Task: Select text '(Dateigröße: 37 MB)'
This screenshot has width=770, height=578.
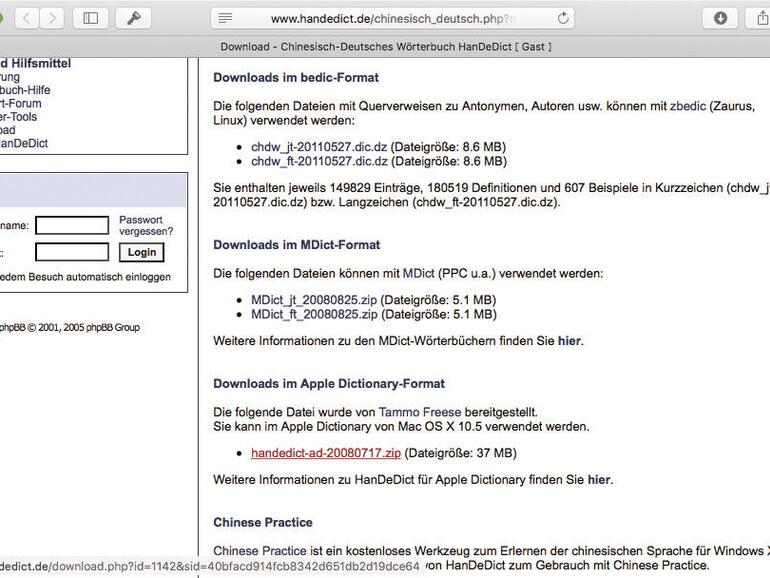Action: click(460, 453)
